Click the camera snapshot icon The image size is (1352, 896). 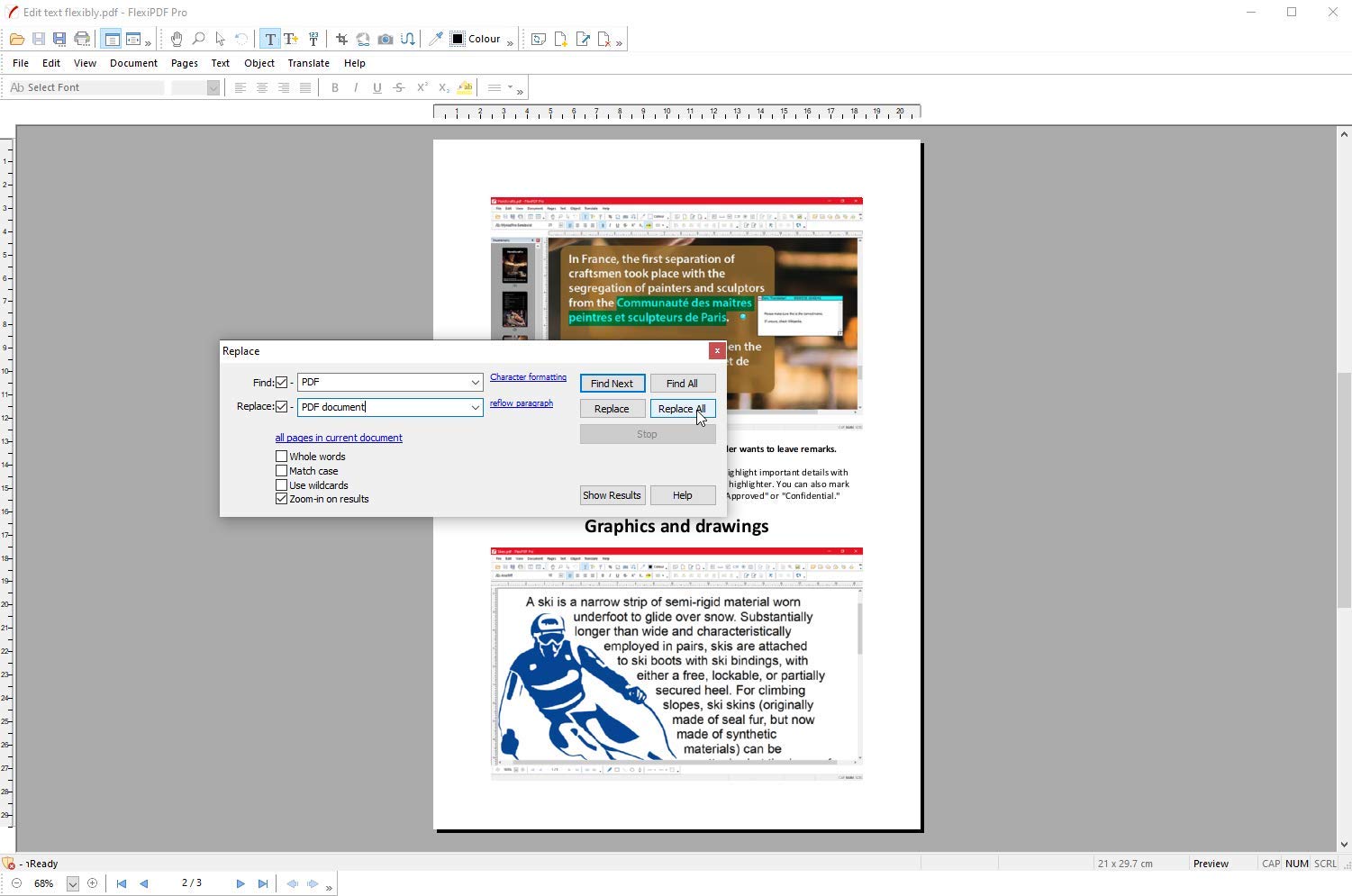pyautogui.click(x=386, y=39)
